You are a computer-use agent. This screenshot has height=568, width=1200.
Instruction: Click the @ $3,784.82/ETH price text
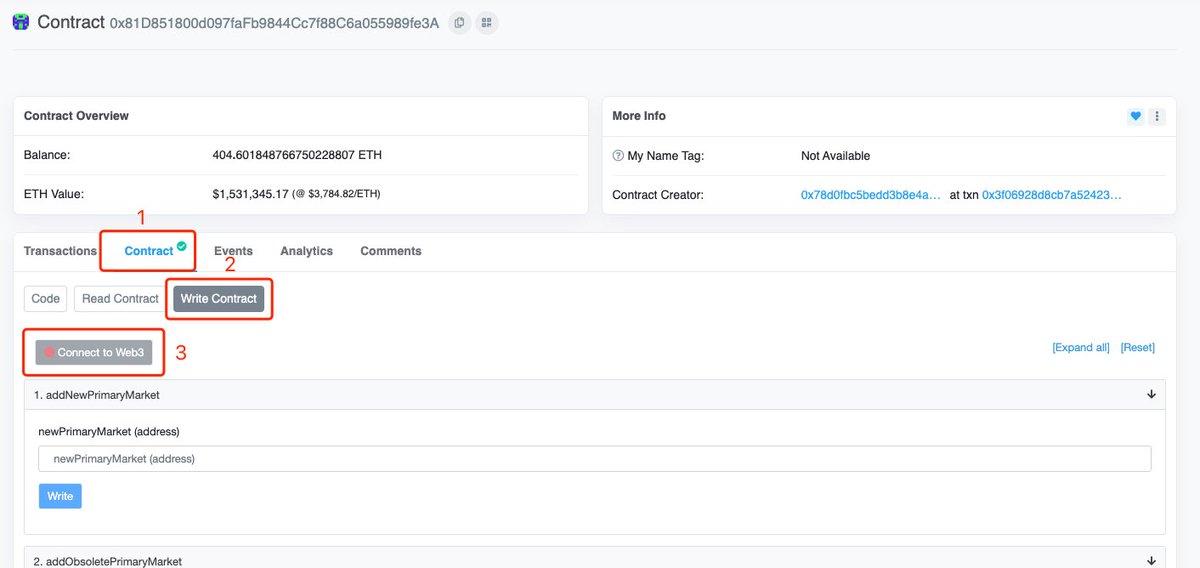(336, 194)
